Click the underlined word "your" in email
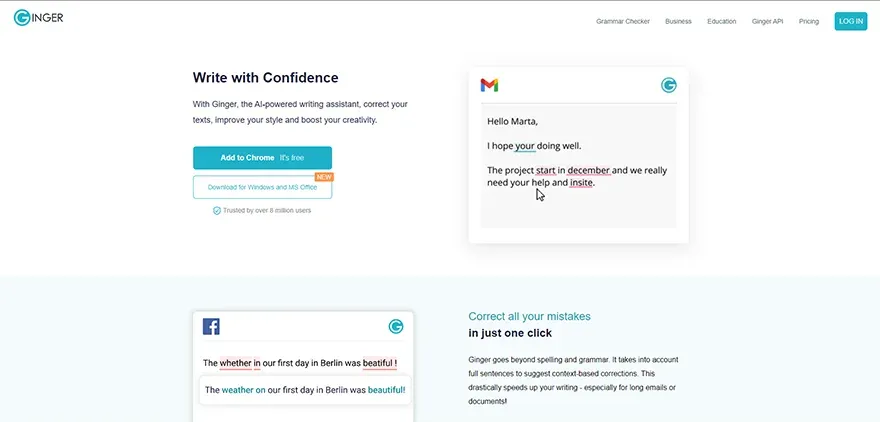The width and height of the screenshot is (880, 422). coord(525,146)
